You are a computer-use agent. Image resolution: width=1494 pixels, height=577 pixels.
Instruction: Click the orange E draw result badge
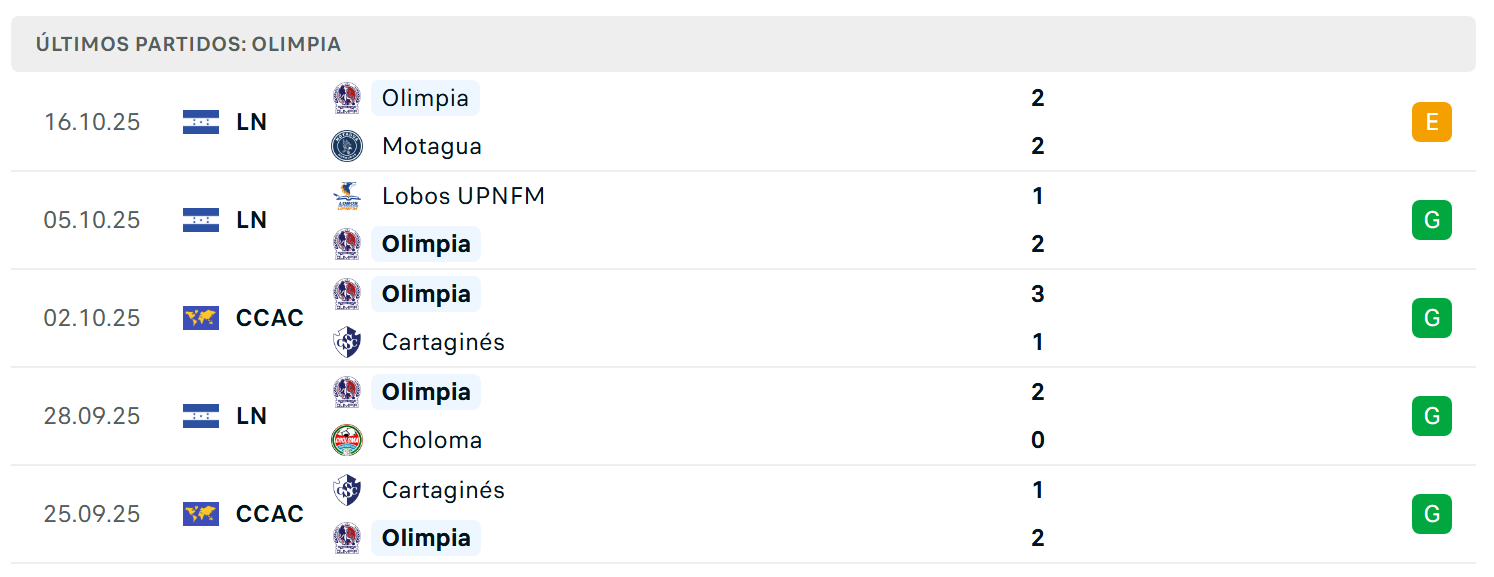pyautogui.click(x=1432, y=122)
